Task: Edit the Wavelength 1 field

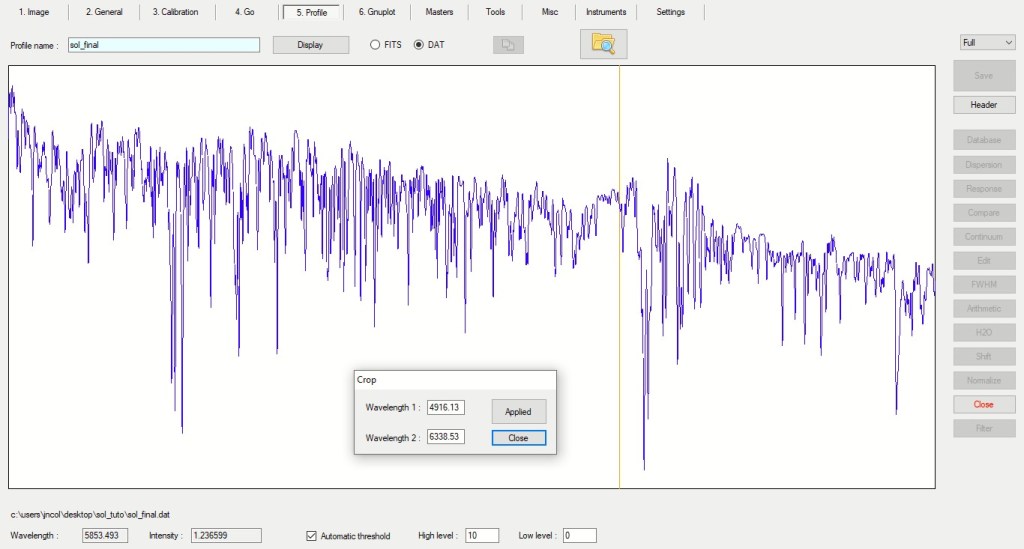Action: [445, 408]
